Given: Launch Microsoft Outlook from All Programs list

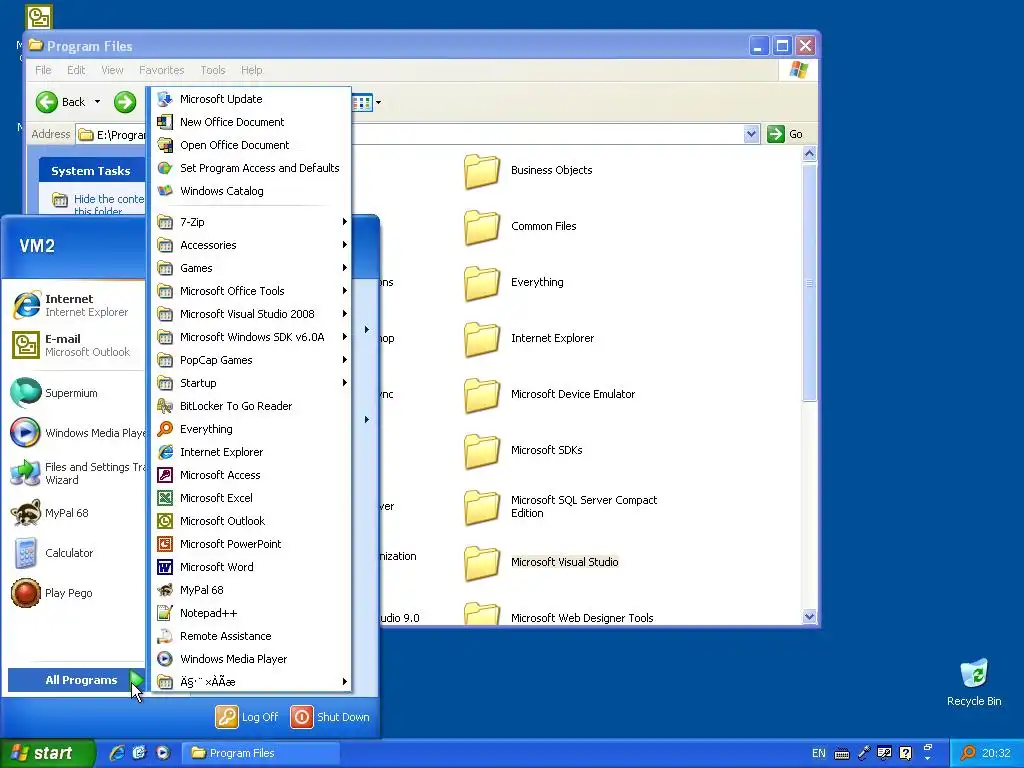Looking at the screenshot, I should click(x=251, y=520).
